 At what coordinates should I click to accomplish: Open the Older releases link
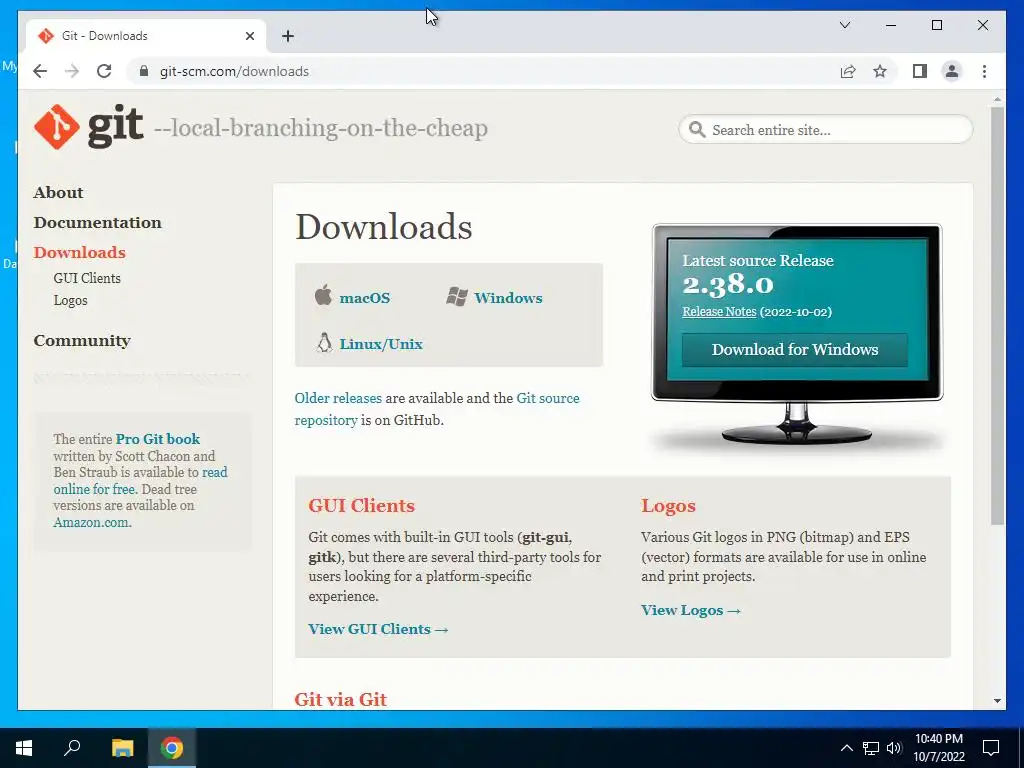click(x=338, y=398)
